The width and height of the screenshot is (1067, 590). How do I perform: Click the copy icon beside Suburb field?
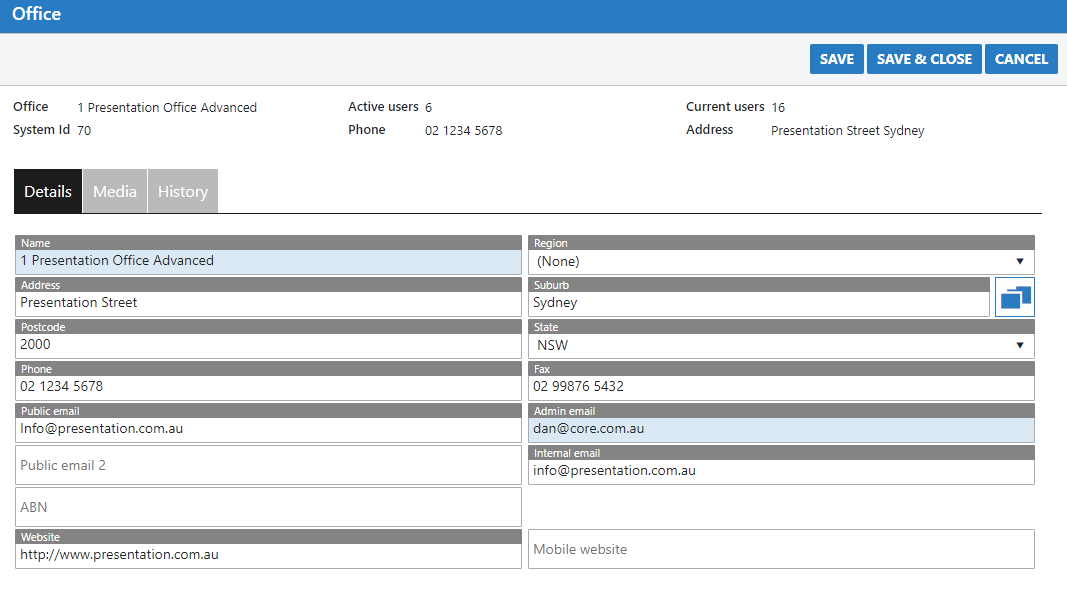click(1015, 298)
